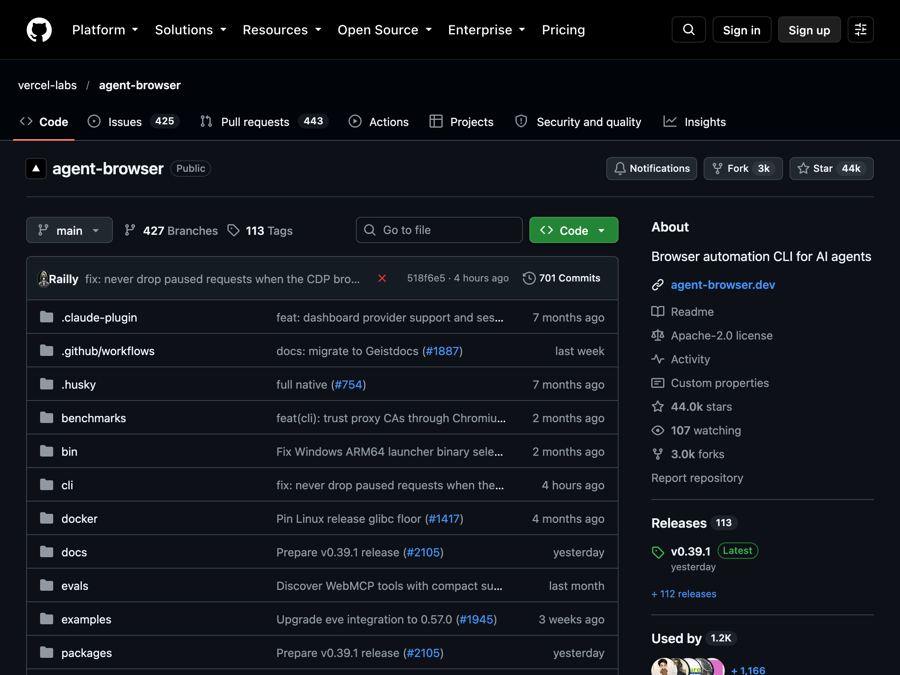Image resolution: width=900 pixels, height=675 pixels.
Task: Open pull request #1945 link
Action: 476,619
